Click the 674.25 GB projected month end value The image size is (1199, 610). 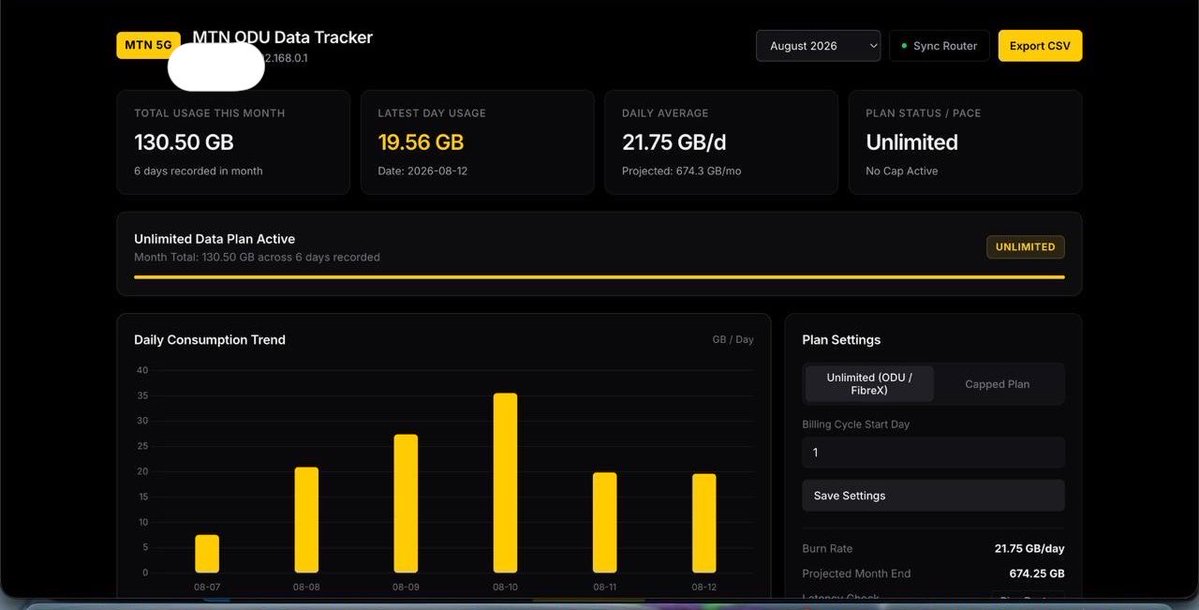[1037, 573]
